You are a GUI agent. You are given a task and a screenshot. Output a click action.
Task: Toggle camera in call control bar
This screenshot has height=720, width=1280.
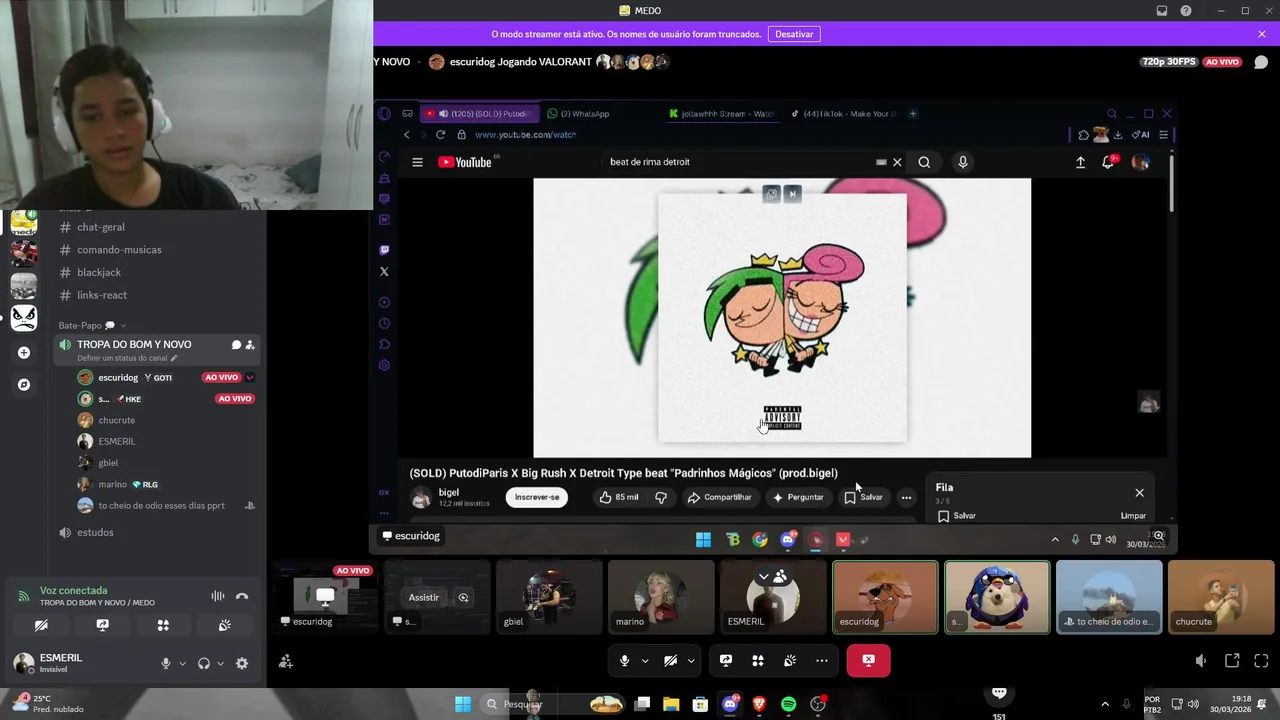pos(671,660)
